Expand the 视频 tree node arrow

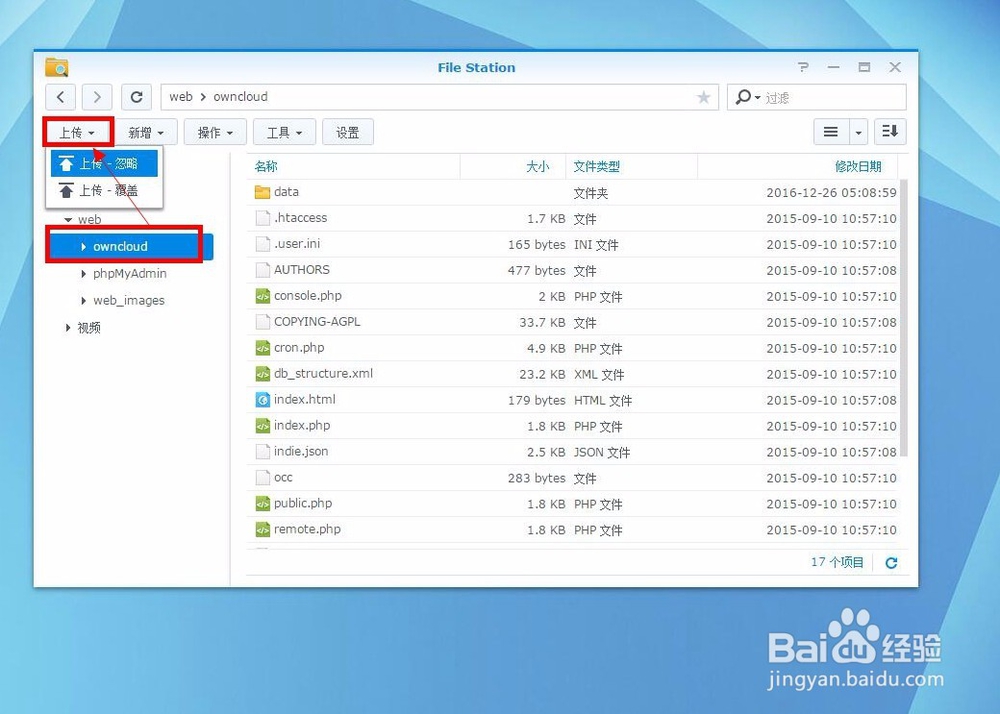click(68, 328)
